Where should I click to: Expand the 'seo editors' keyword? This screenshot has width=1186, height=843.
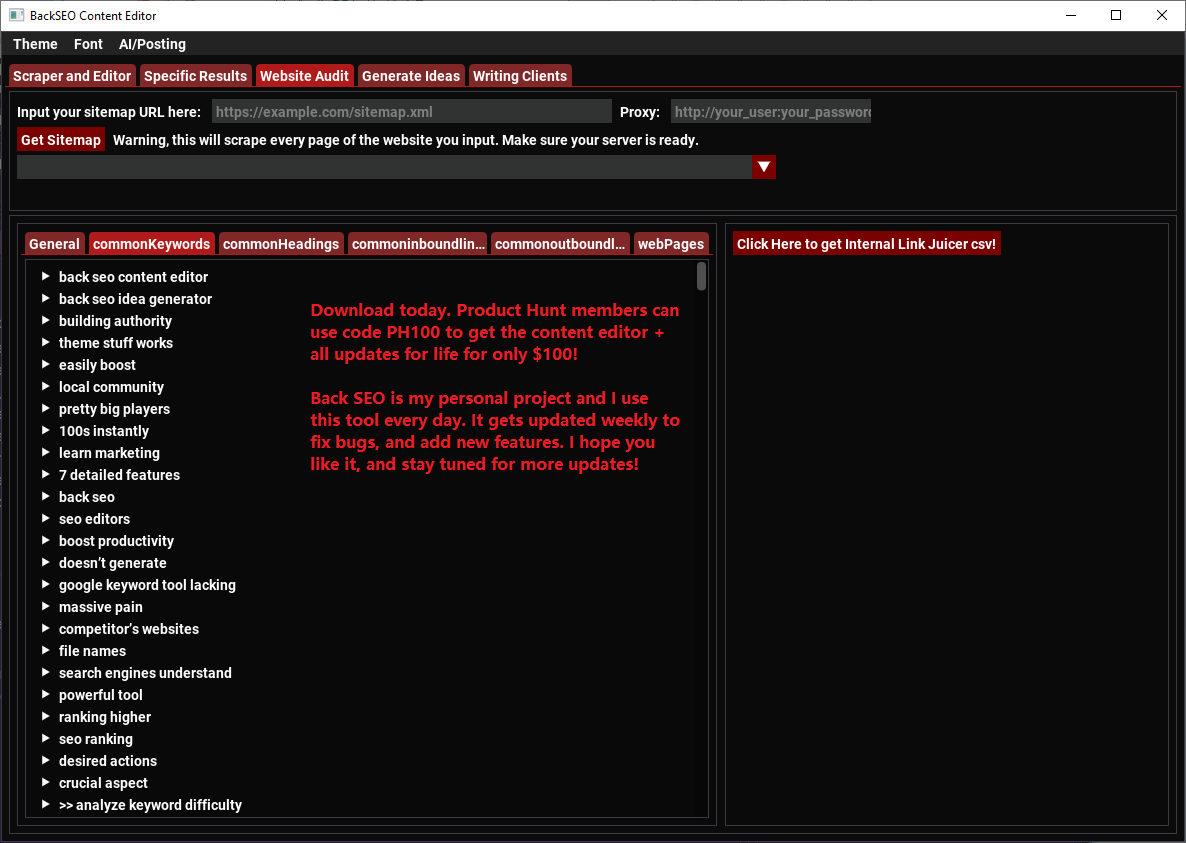(45, 518)
